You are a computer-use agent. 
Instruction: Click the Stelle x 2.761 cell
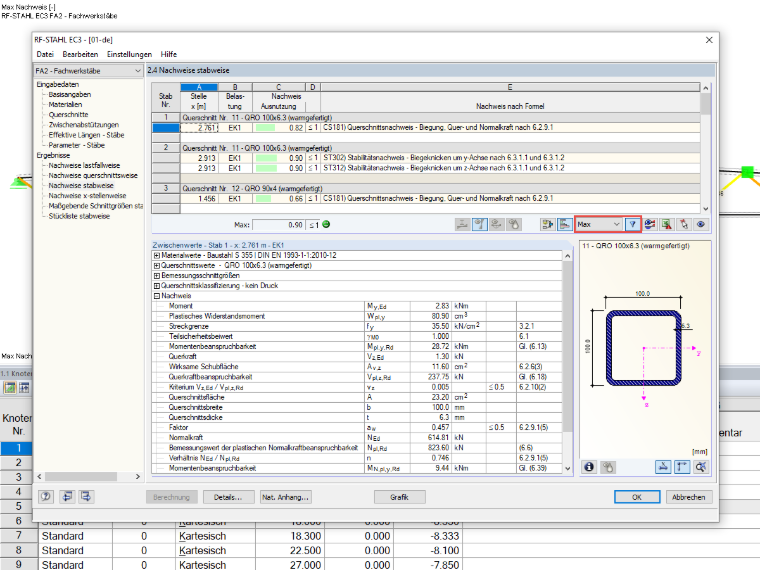click(199, 128)
